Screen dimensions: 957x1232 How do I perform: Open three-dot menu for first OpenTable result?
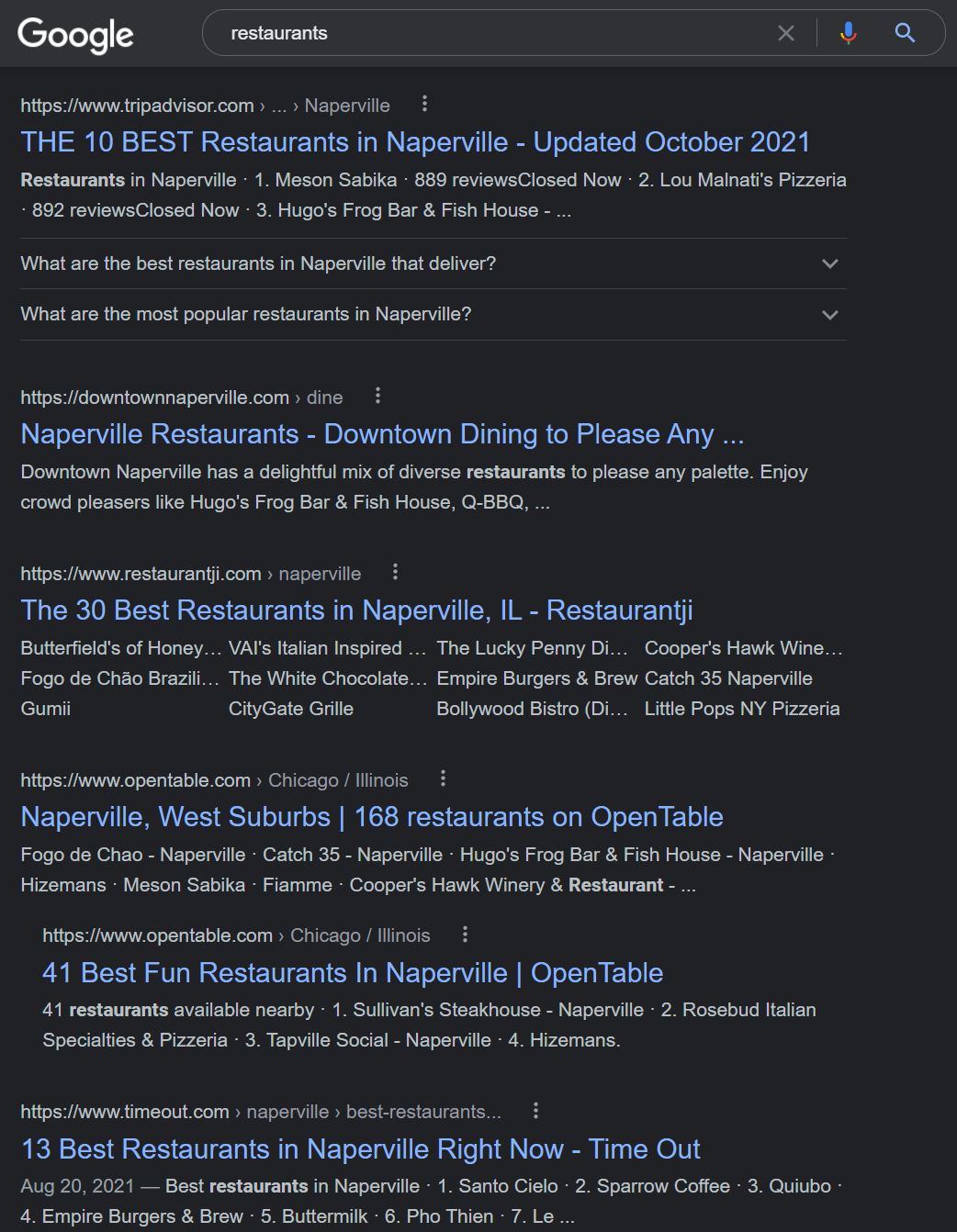click(x=443, y=779)
